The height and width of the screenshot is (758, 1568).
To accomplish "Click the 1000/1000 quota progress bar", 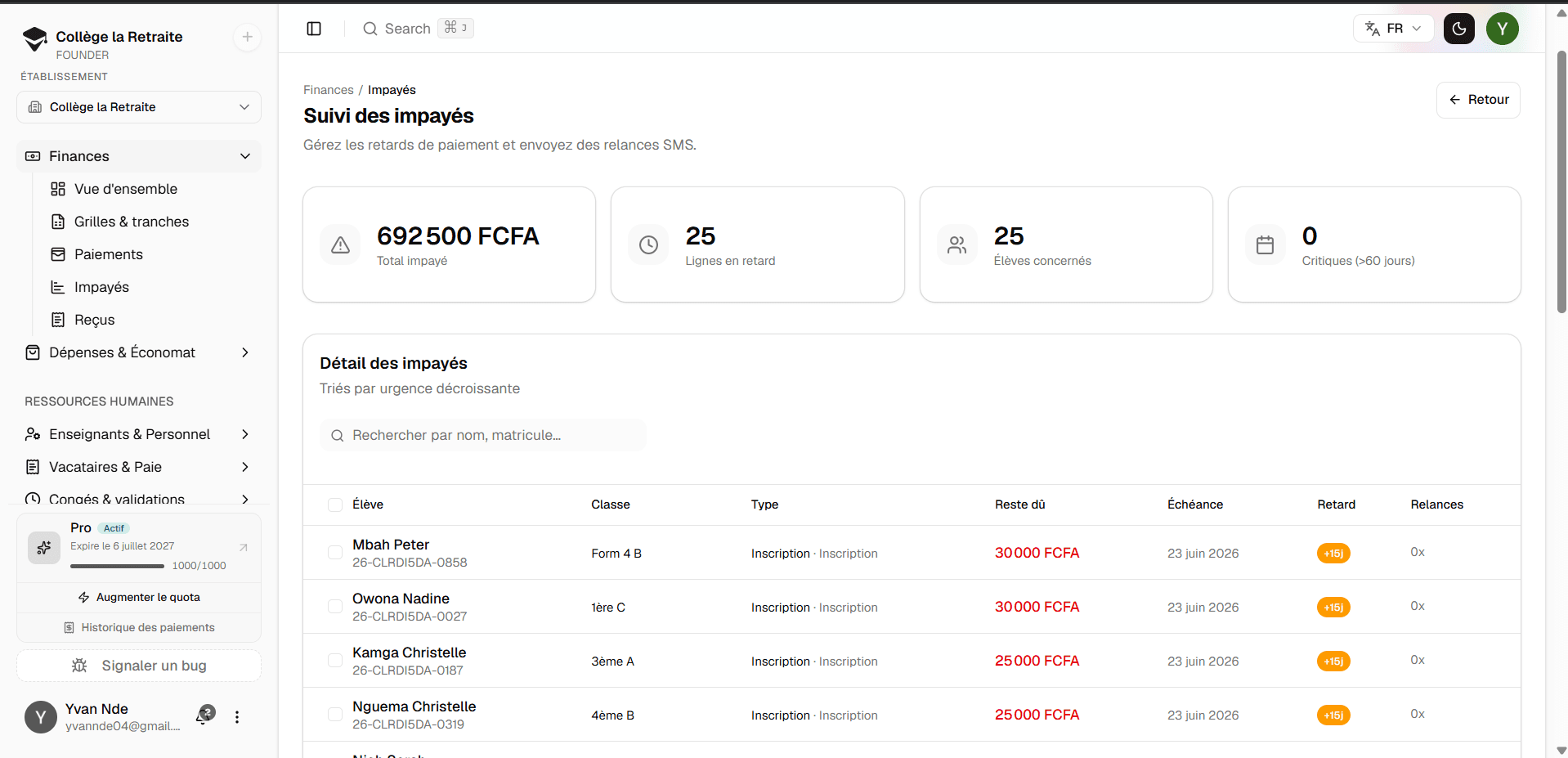I will (x=117, y=566).
